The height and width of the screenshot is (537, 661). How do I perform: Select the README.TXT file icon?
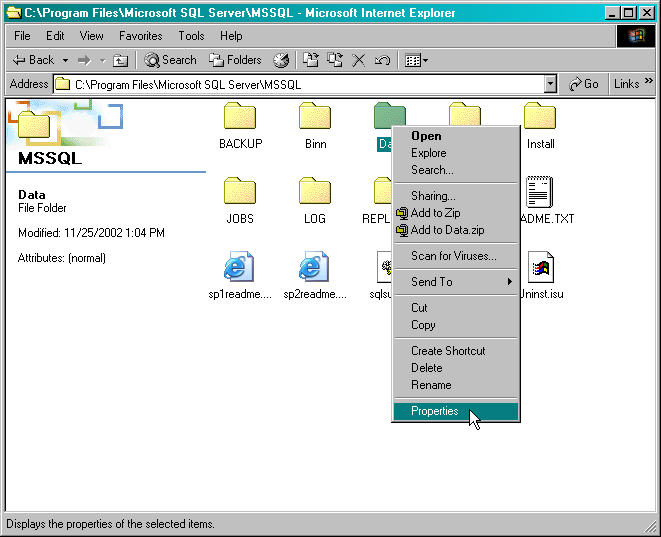point(539,192)
